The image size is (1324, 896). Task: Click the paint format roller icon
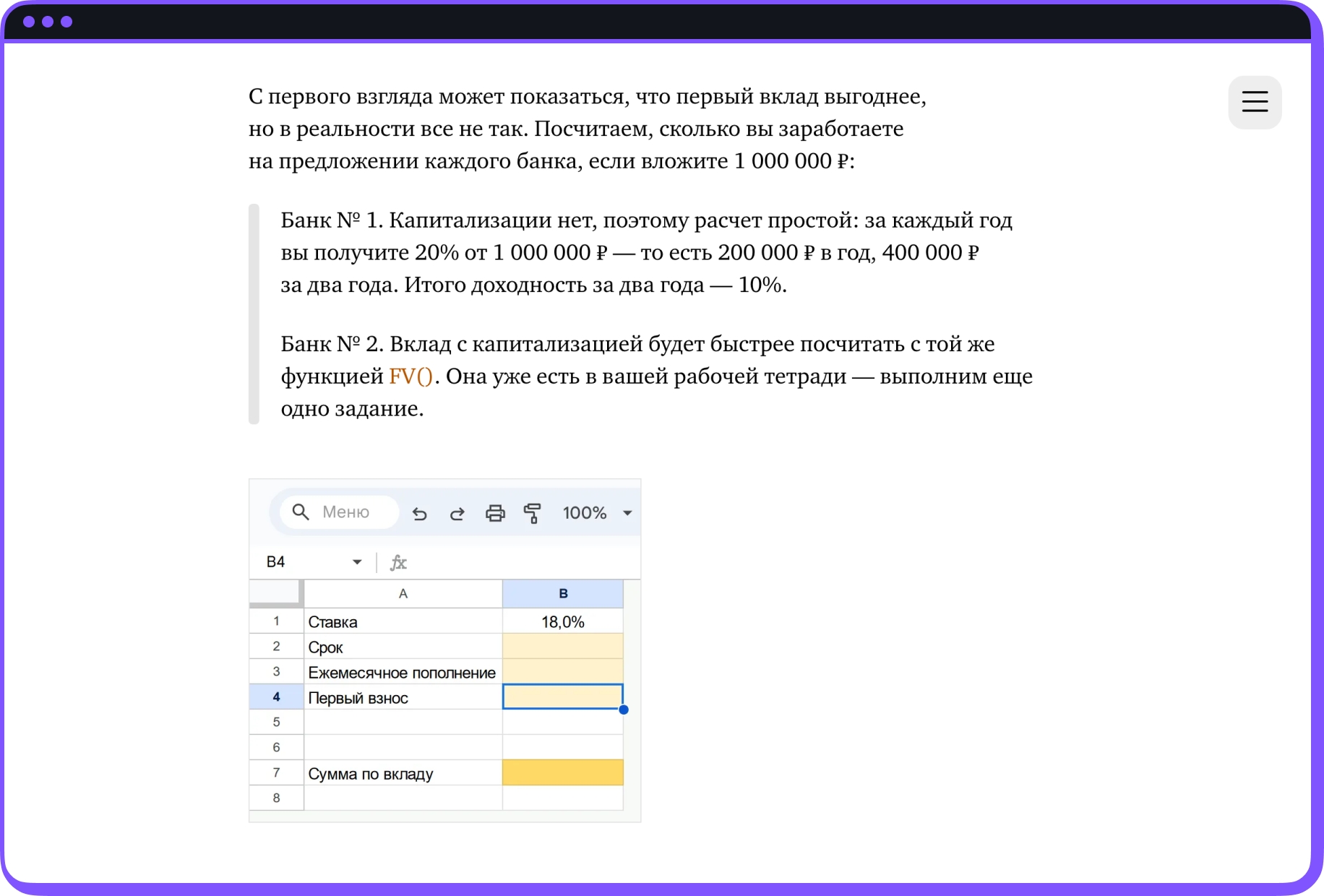pos(533,513)
